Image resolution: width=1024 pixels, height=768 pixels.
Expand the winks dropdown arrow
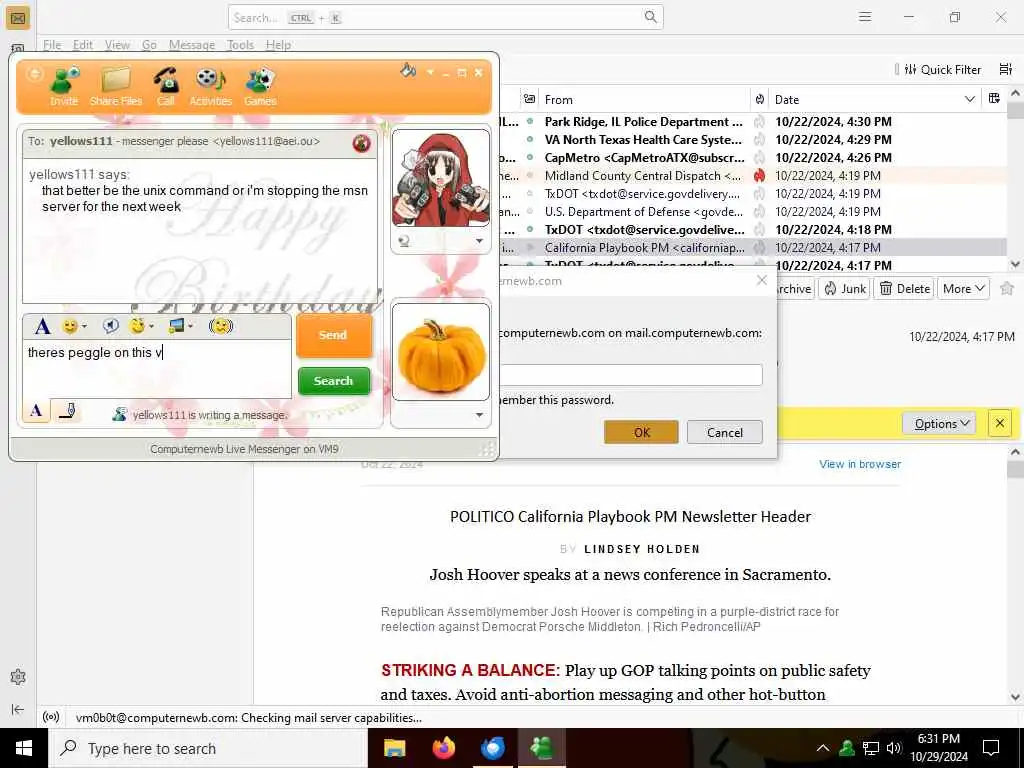pos(152,326)
